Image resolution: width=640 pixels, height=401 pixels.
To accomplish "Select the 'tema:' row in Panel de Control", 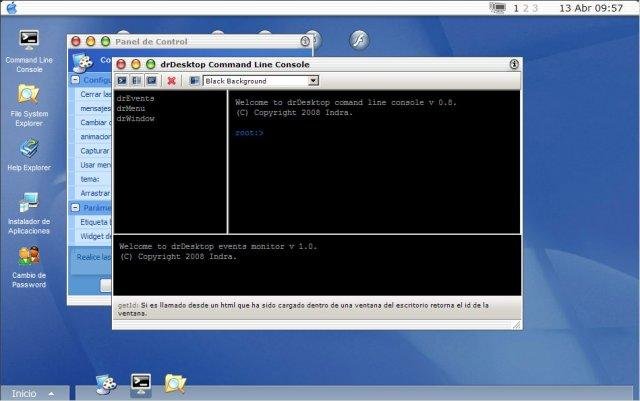I will tap(93, 179).
